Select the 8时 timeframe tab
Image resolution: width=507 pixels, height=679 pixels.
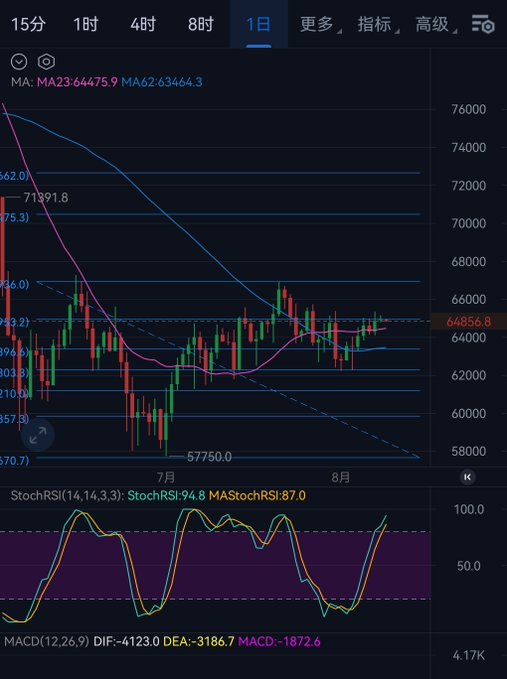201,24
